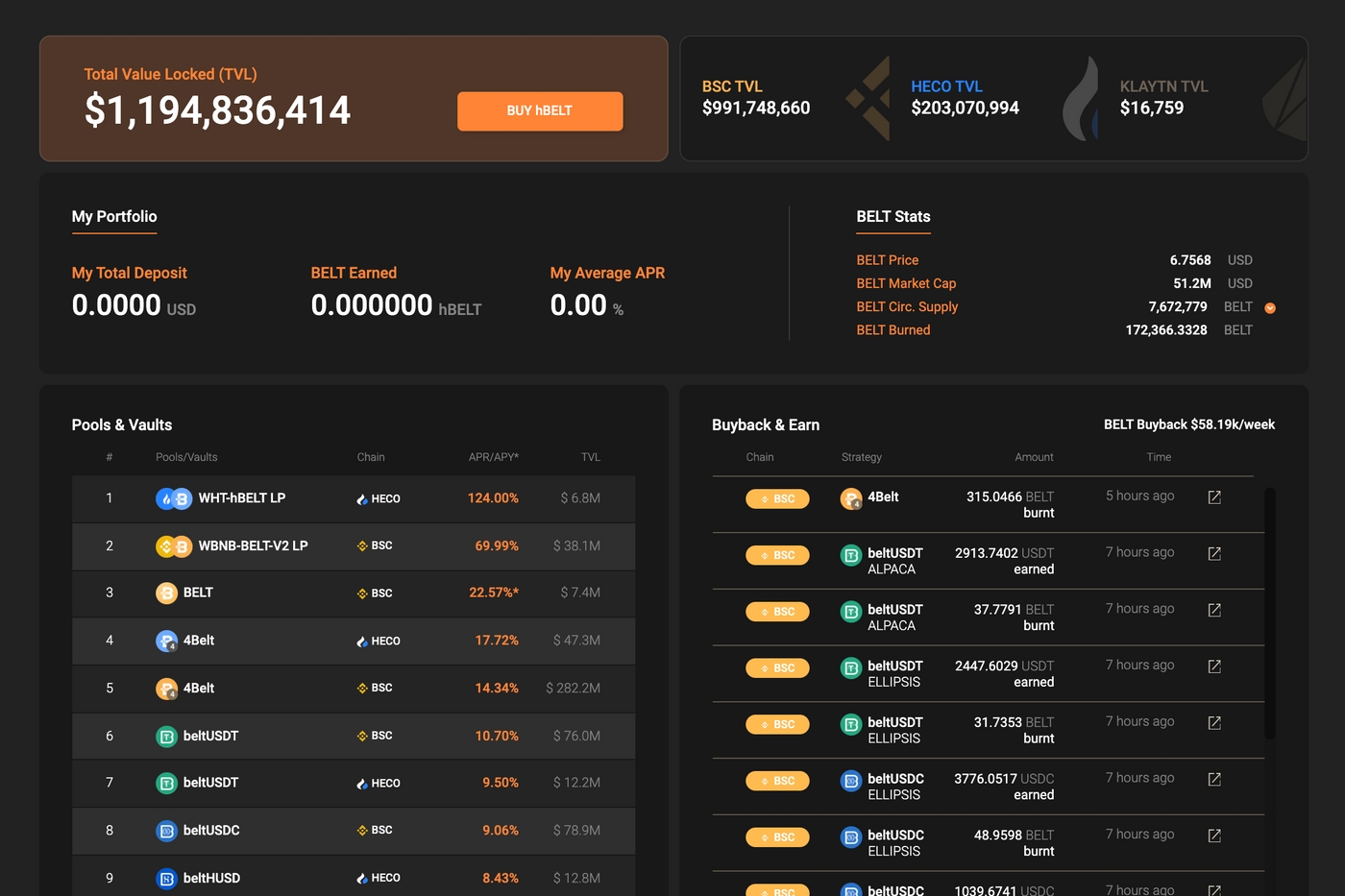Click the WHT-hBELT LP pool icon
Image resolution: width=1345 pixels, height=896 pixels.
(x=174, y=499)
